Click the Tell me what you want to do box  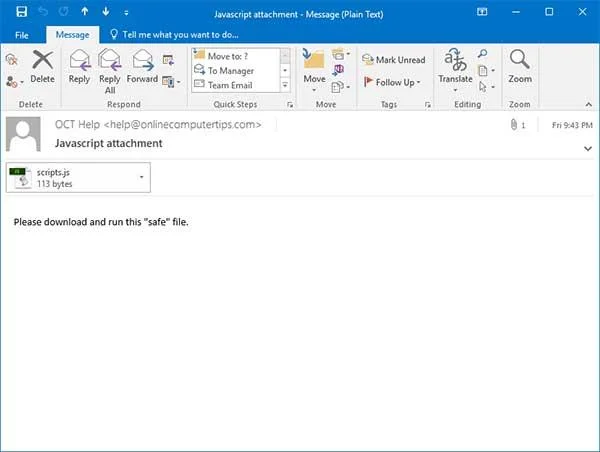pyautogui.click(x=174, y=35)
